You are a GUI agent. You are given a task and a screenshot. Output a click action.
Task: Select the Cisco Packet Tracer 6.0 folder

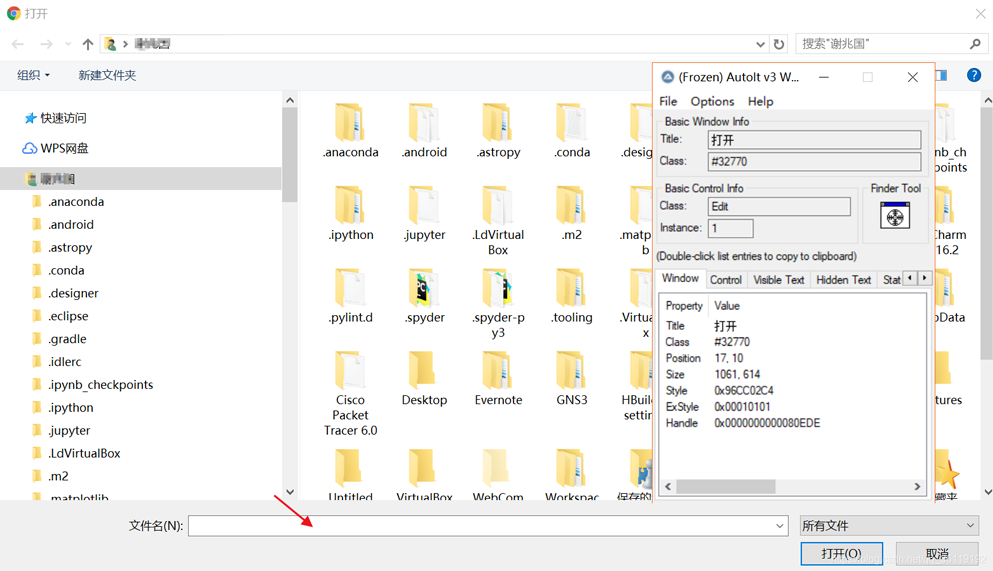[x=350, y=372]
